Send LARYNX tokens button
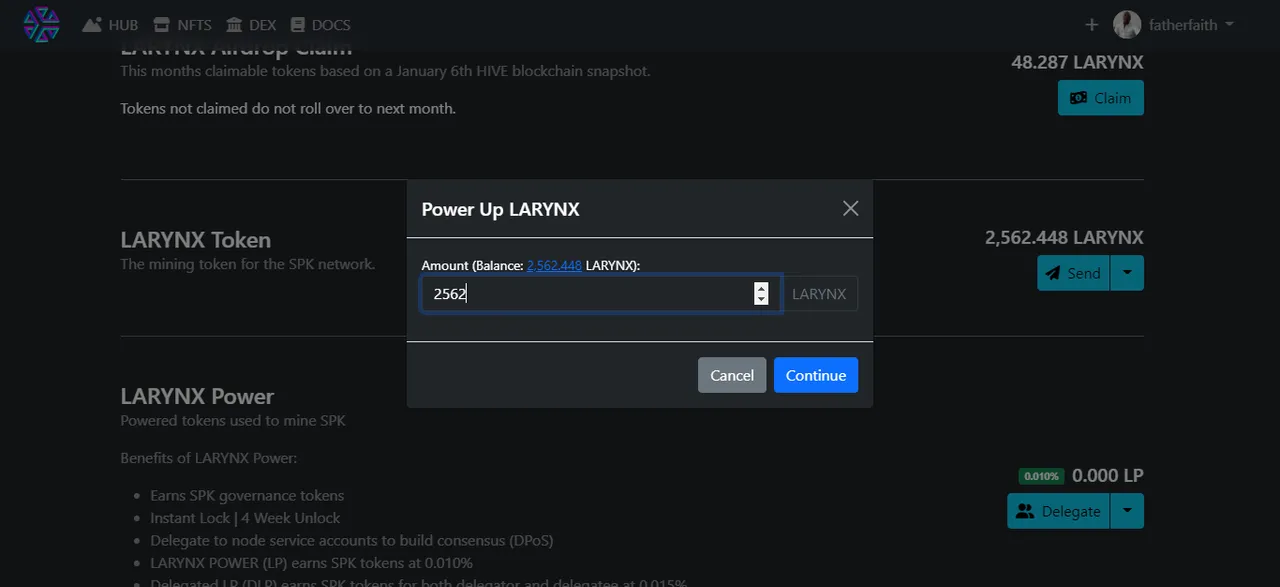The height and width of the screenshot is (587, 1280). click(1073, 273)
